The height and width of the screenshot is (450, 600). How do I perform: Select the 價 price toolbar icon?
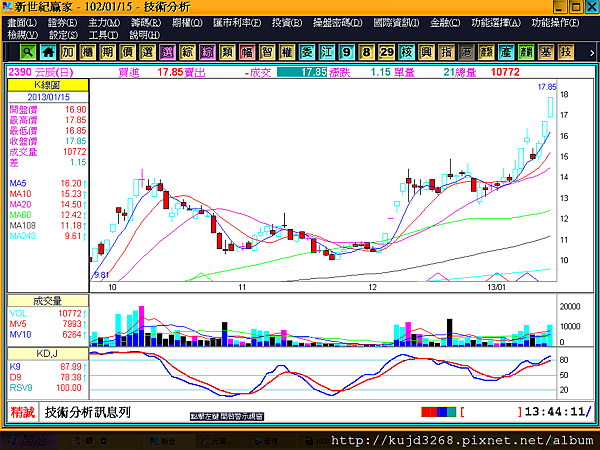point(127,52)
